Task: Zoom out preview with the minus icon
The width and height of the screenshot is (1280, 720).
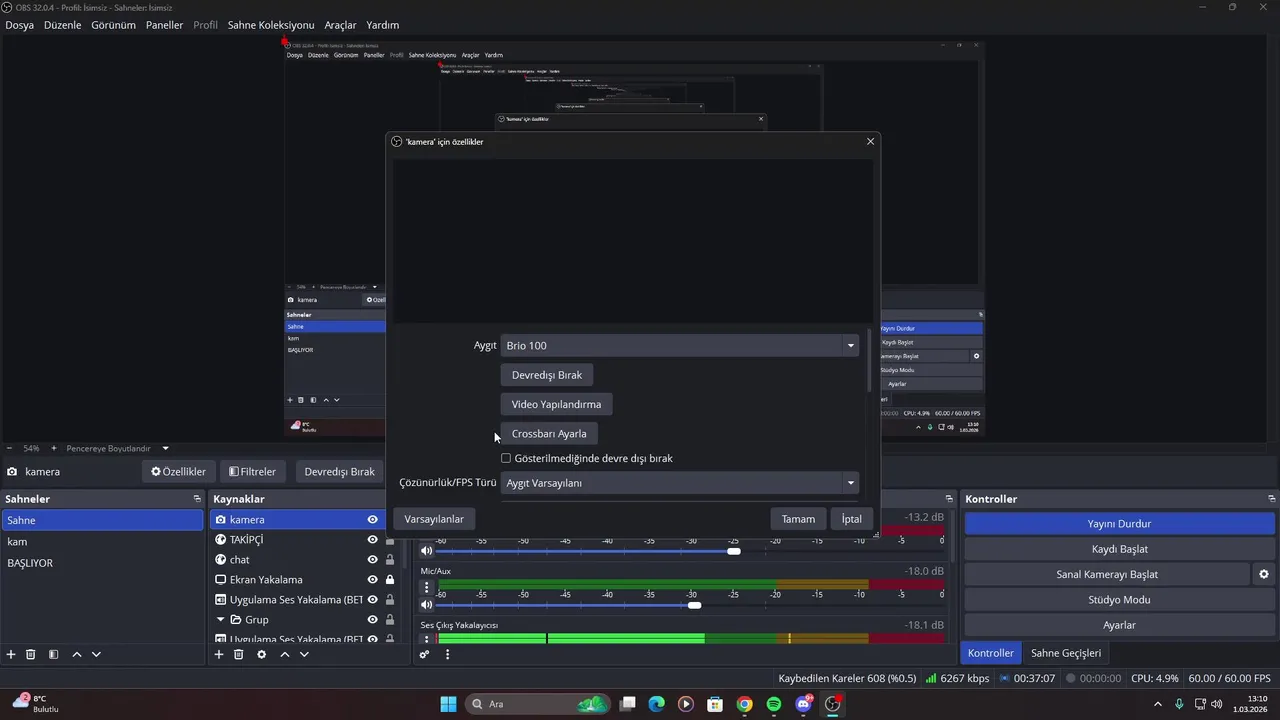Action: click(x=10, y=448)
